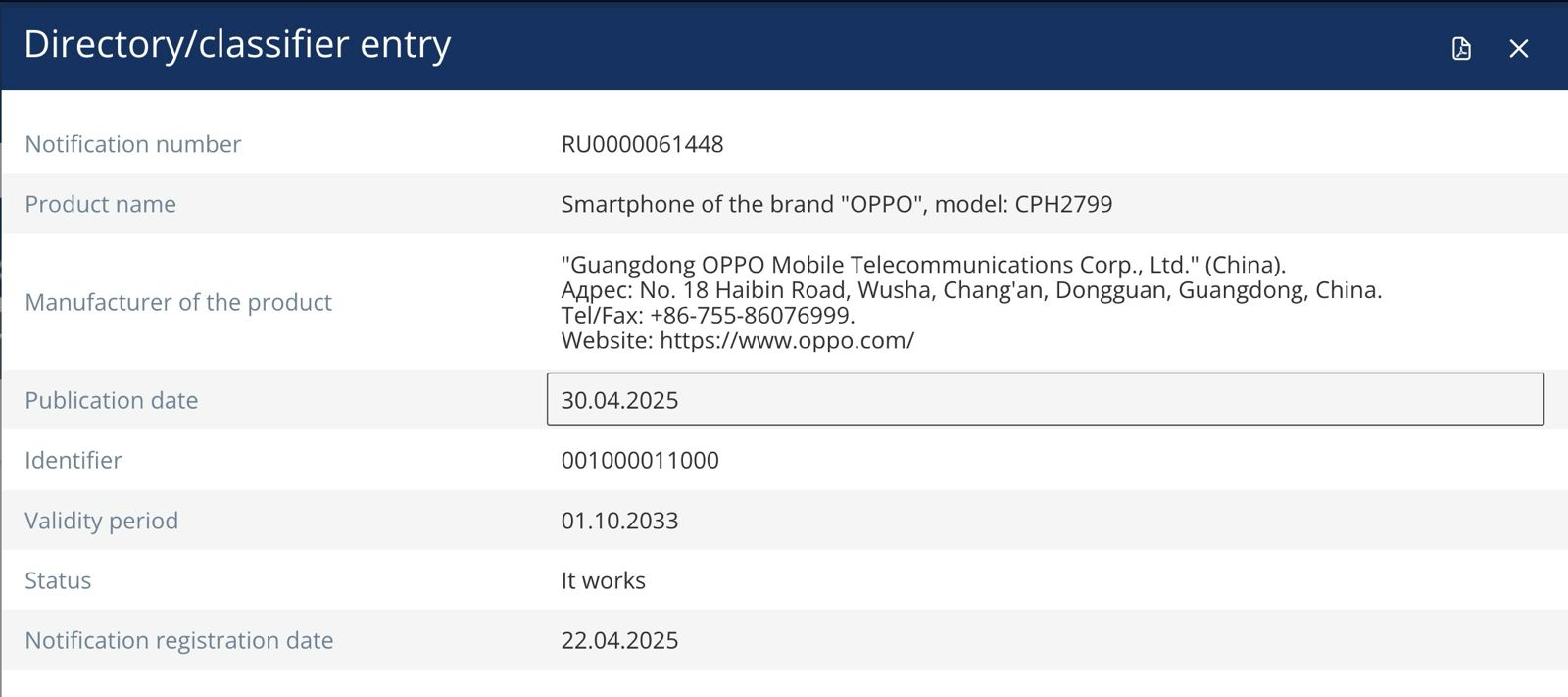Viewport: 1568px width, 697px height.
Task: Click registration date 22.04.2025
Action: coord(619,640)
